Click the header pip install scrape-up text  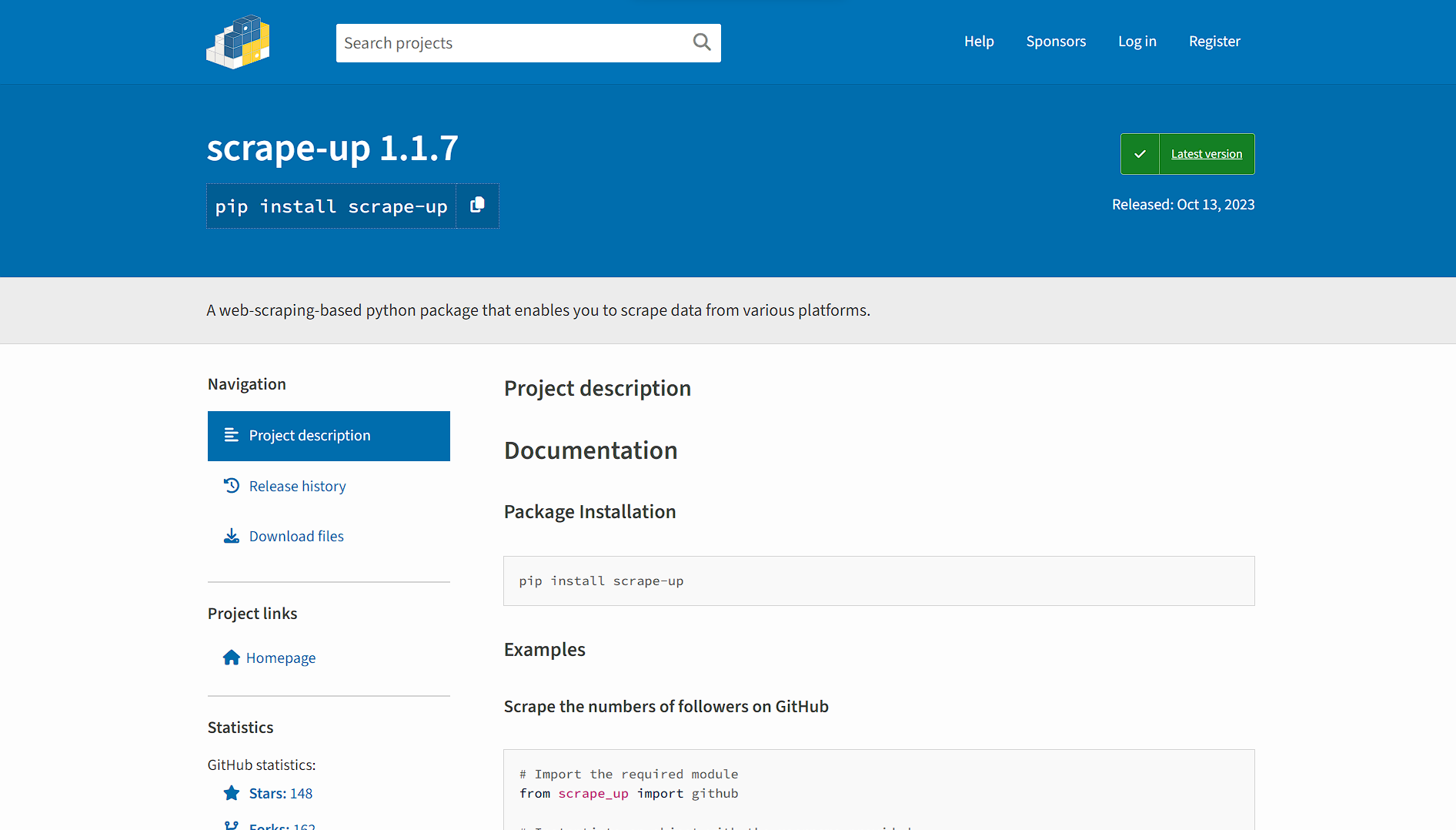click(331, 206)
